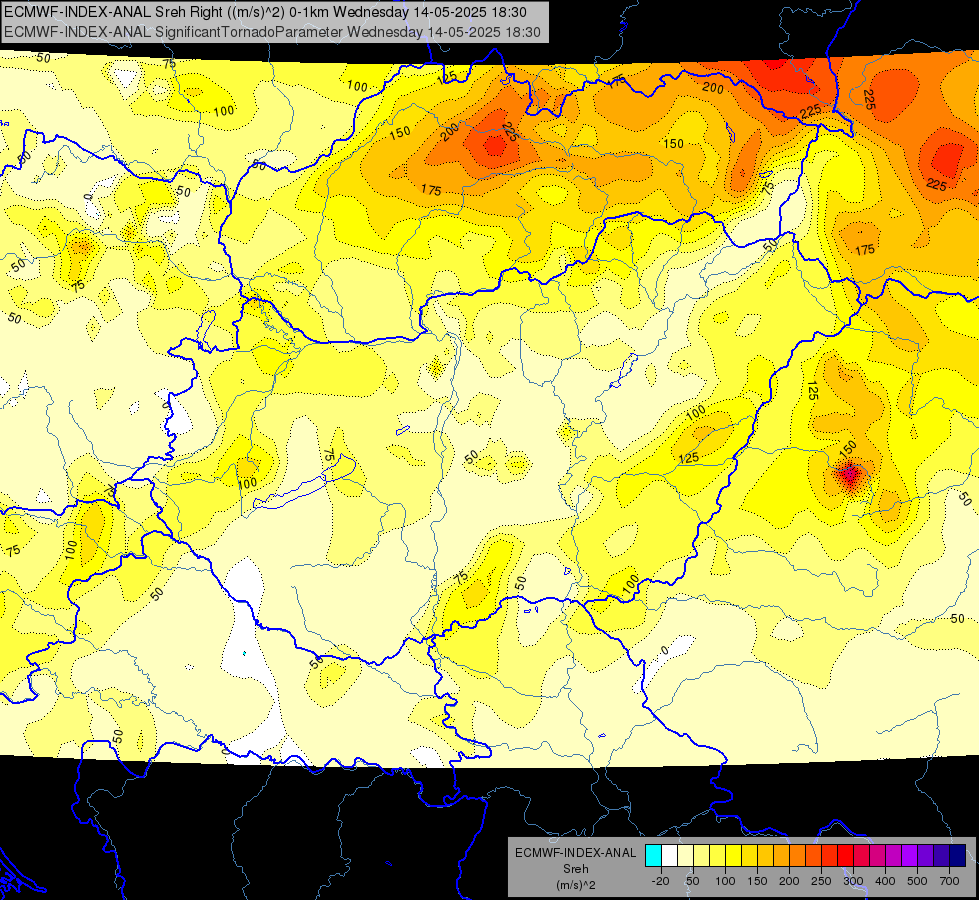This screenshot has width=979, height=900.
Task: Click the 300 value on the legend scale
Action: [853, 881]
